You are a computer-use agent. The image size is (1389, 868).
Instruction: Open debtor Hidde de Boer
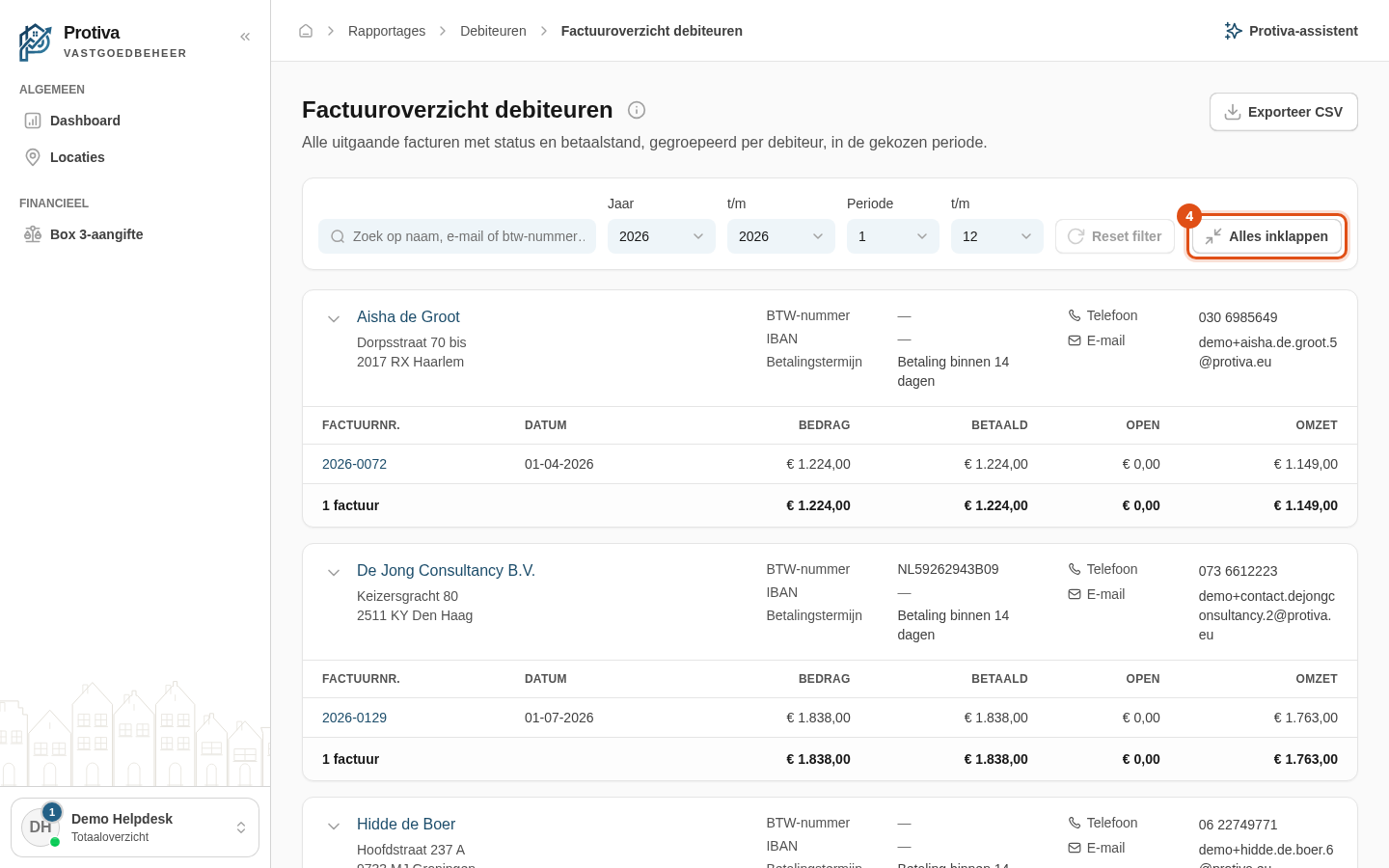pos(406,824)
